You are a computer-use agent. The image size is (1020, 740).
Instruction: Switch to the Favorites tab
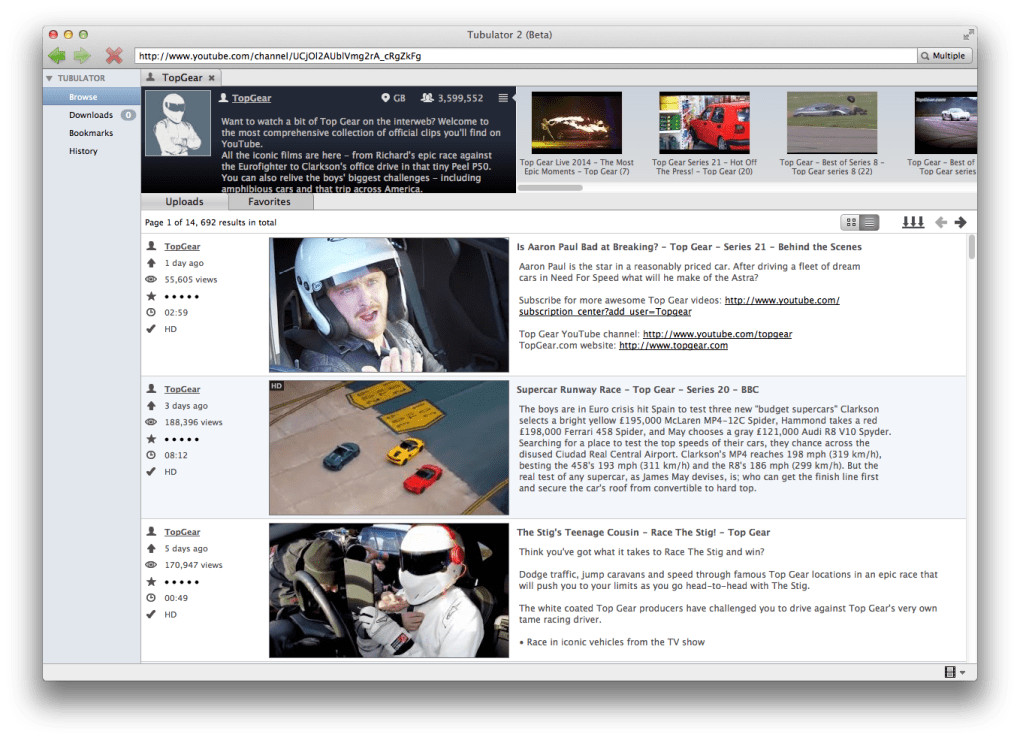pos(269,202)
